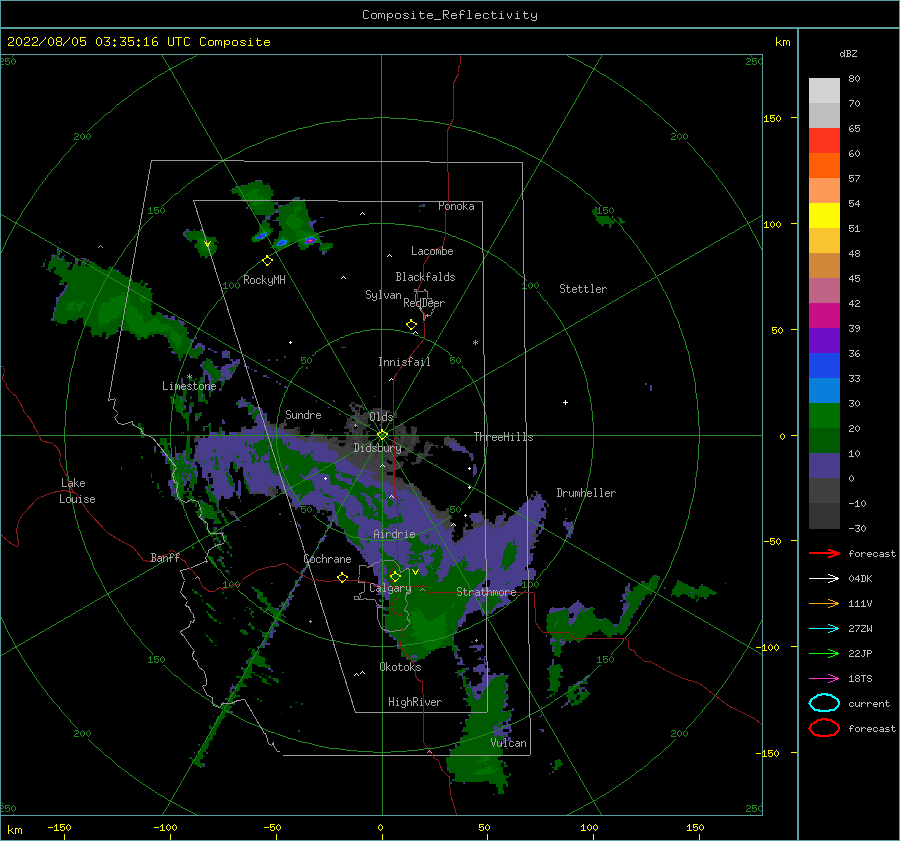Click the current legend text
900x841 pixels.
(869, 703)
